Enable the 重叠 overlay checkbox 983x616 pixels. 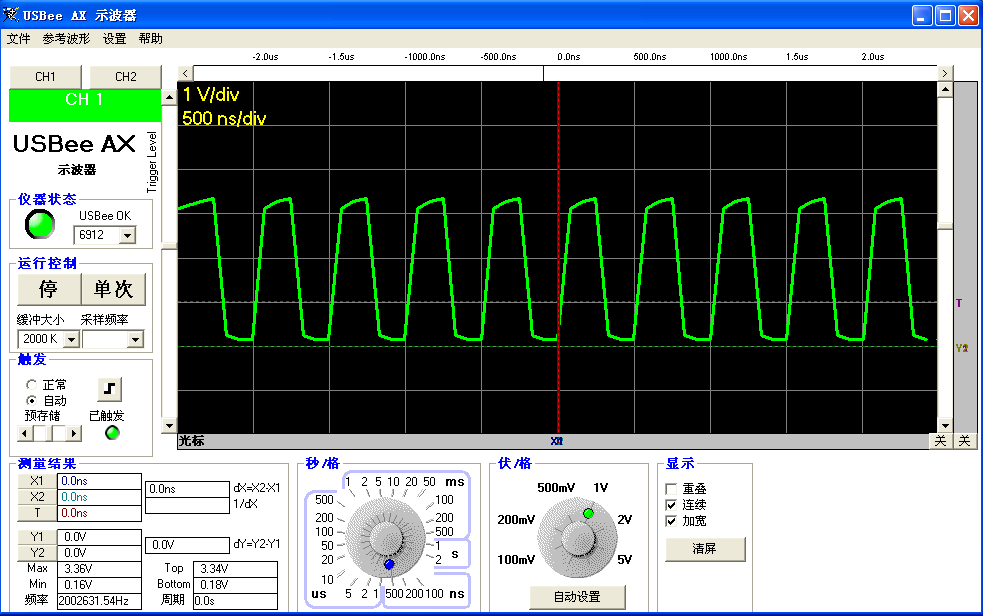click(672, 488)
